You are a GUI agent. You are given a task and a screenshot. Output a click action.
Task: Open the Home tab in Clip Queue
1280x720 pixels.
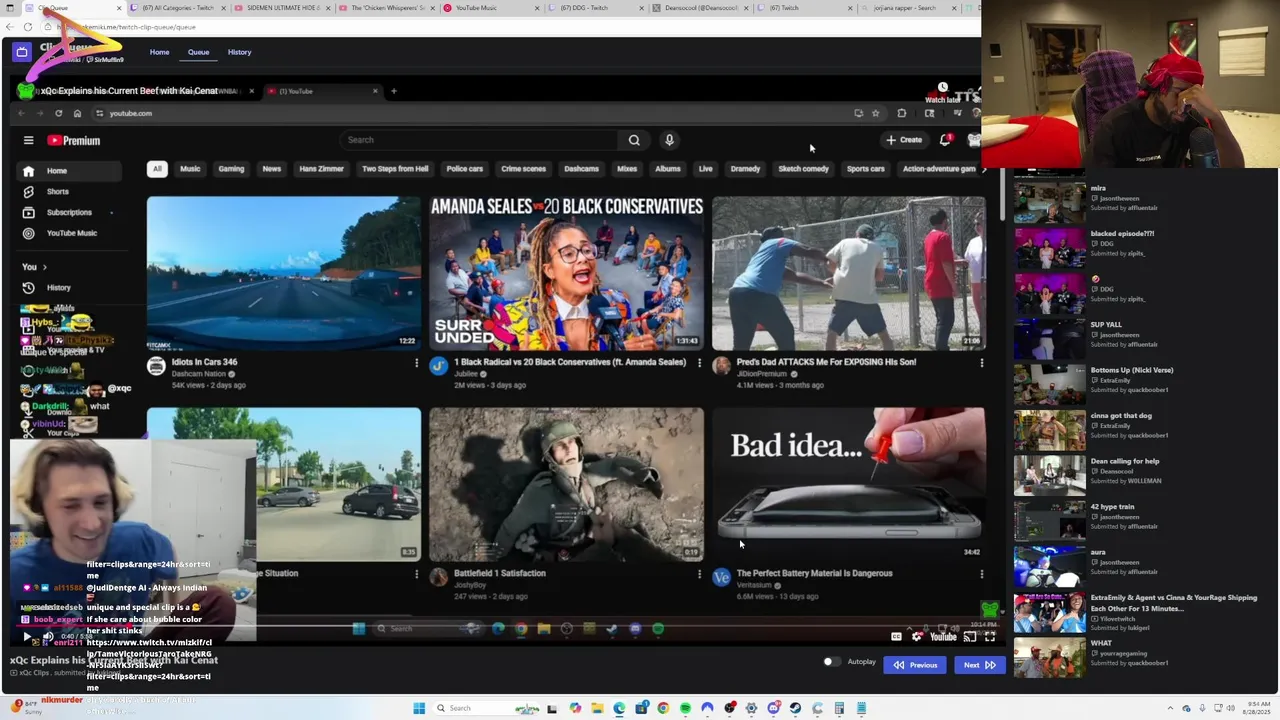point(160,52)
